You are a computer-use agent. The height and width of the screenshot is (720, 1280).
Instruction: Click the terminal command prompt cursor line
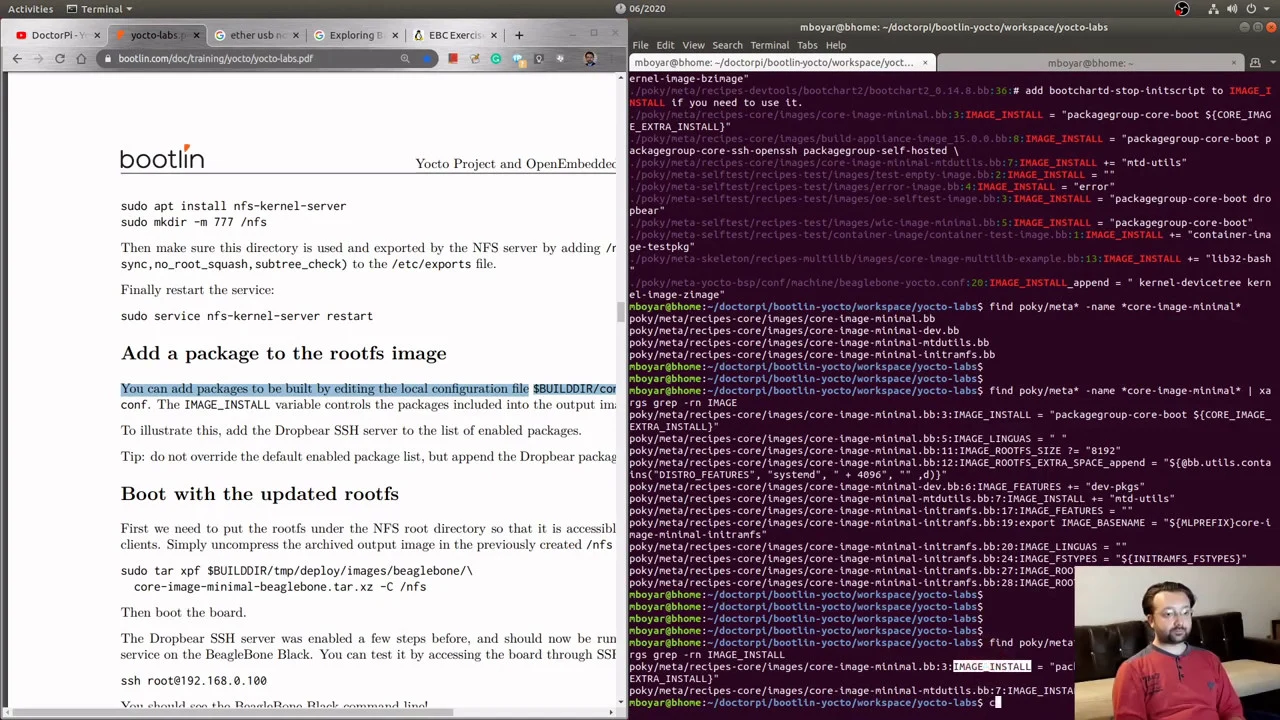point(814,703)
